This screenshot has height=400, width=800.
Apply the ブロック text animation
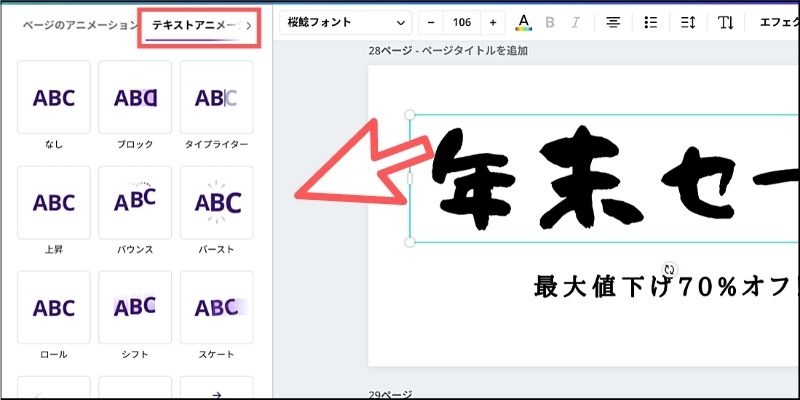[x=135, y=97]
